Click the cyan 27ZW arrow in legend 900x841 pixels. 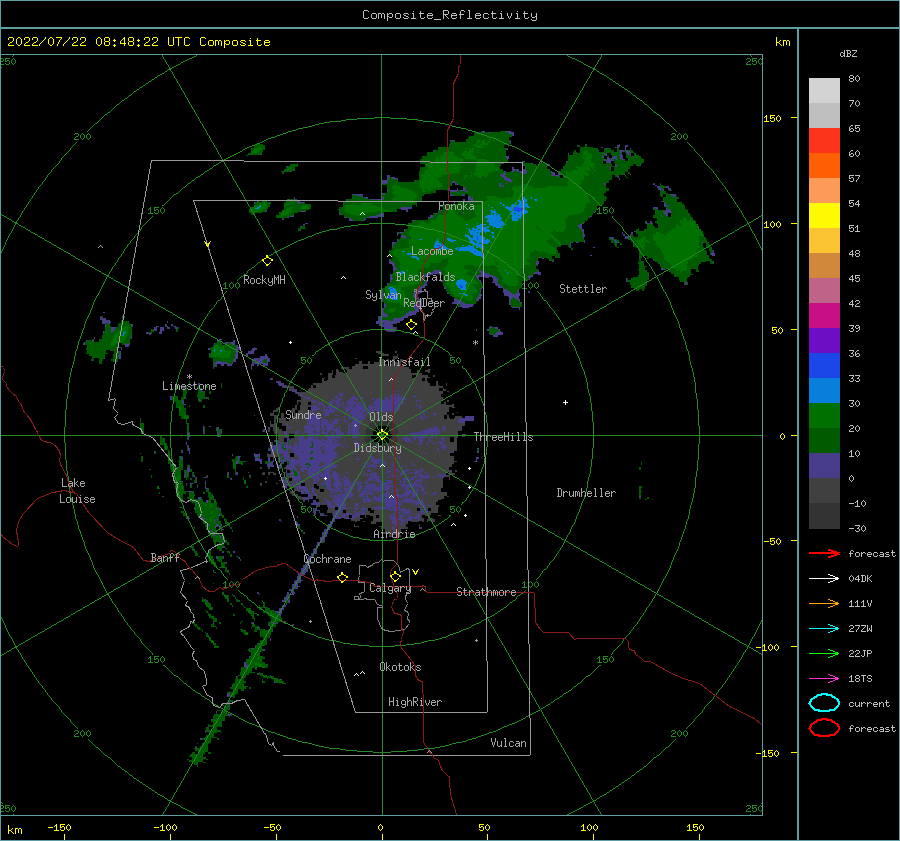tap(824, 629)
